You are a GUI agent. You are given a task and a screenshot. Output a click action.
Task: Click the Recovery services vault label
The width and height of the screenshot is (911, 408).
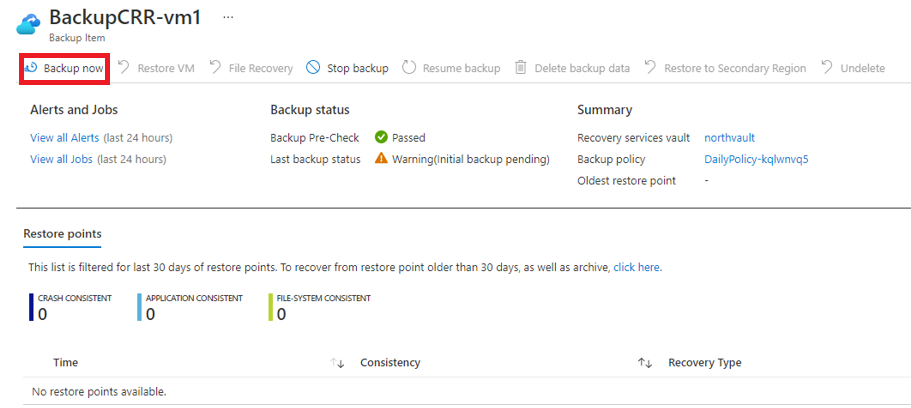634,138
